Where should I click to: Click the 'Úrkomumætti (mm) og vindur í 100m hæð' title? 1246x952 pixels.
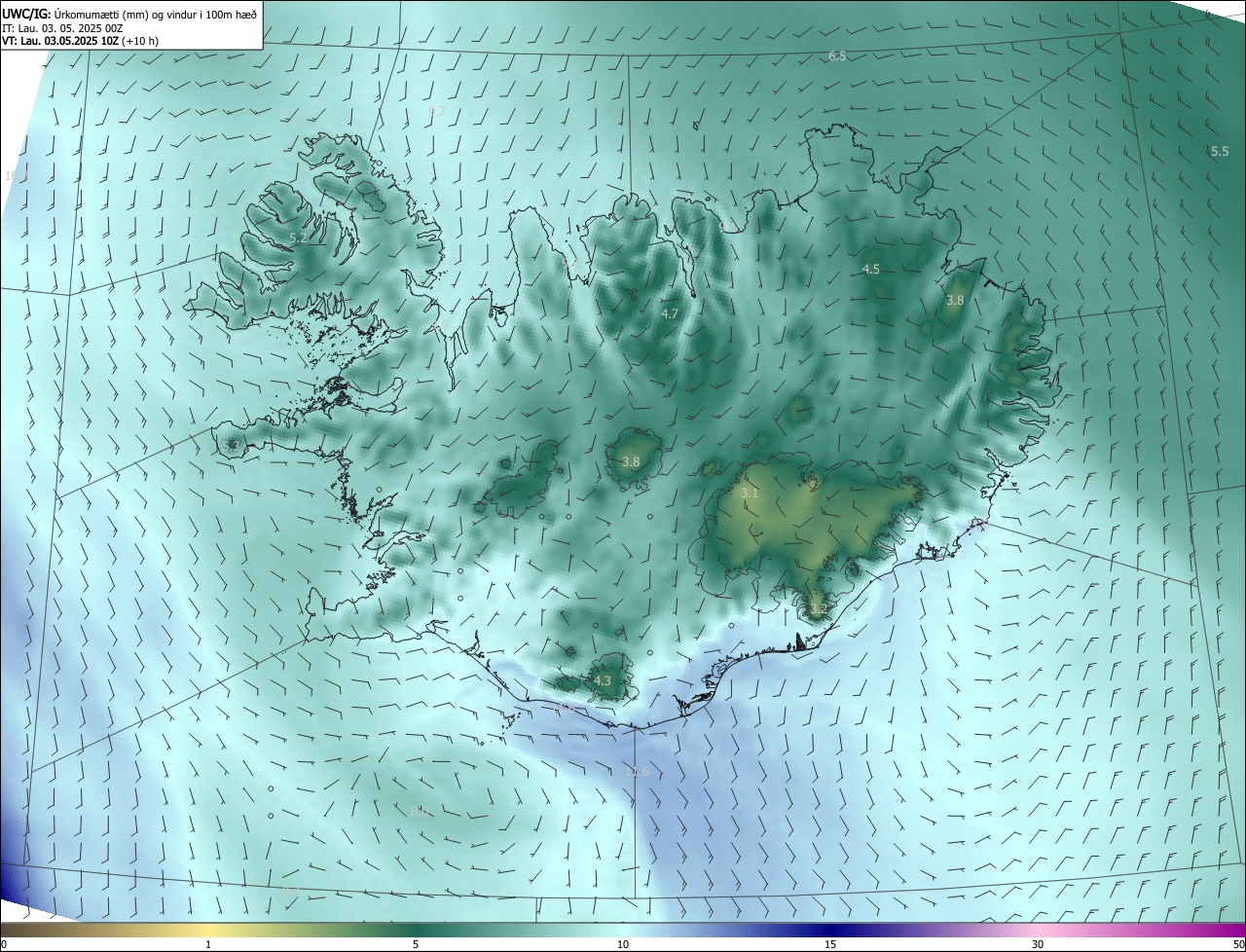click(155, 14)
